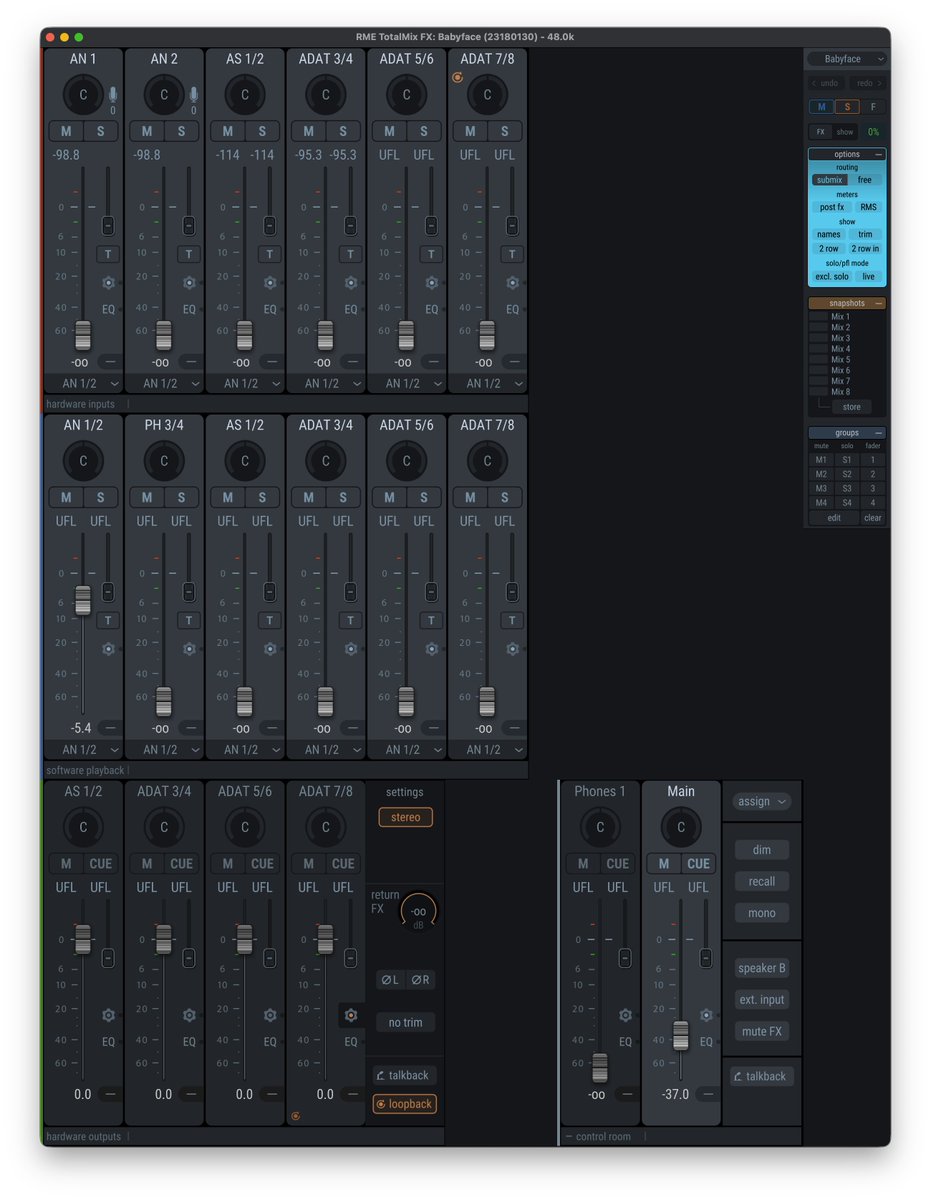Click the microphone icon on the AN 2 channel
The width and height of the screenshot is (931, 1200).
(194, 94)
